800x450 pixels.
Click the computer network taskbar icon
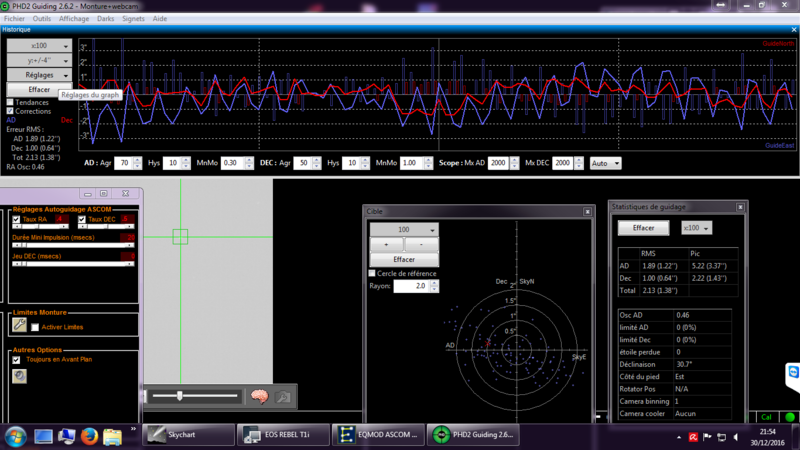(x=66, y=436)
